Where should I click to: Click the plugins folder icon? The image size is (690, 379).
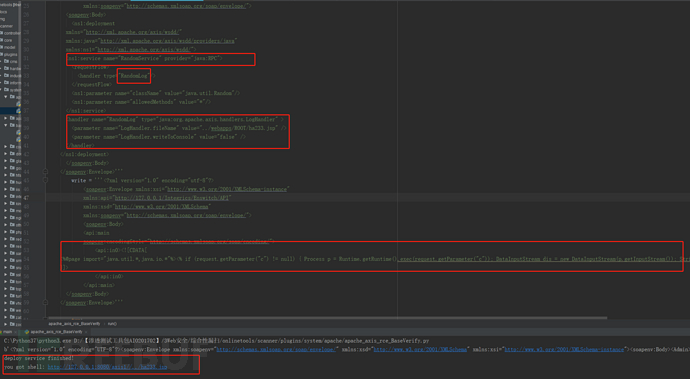coord(2,54)
